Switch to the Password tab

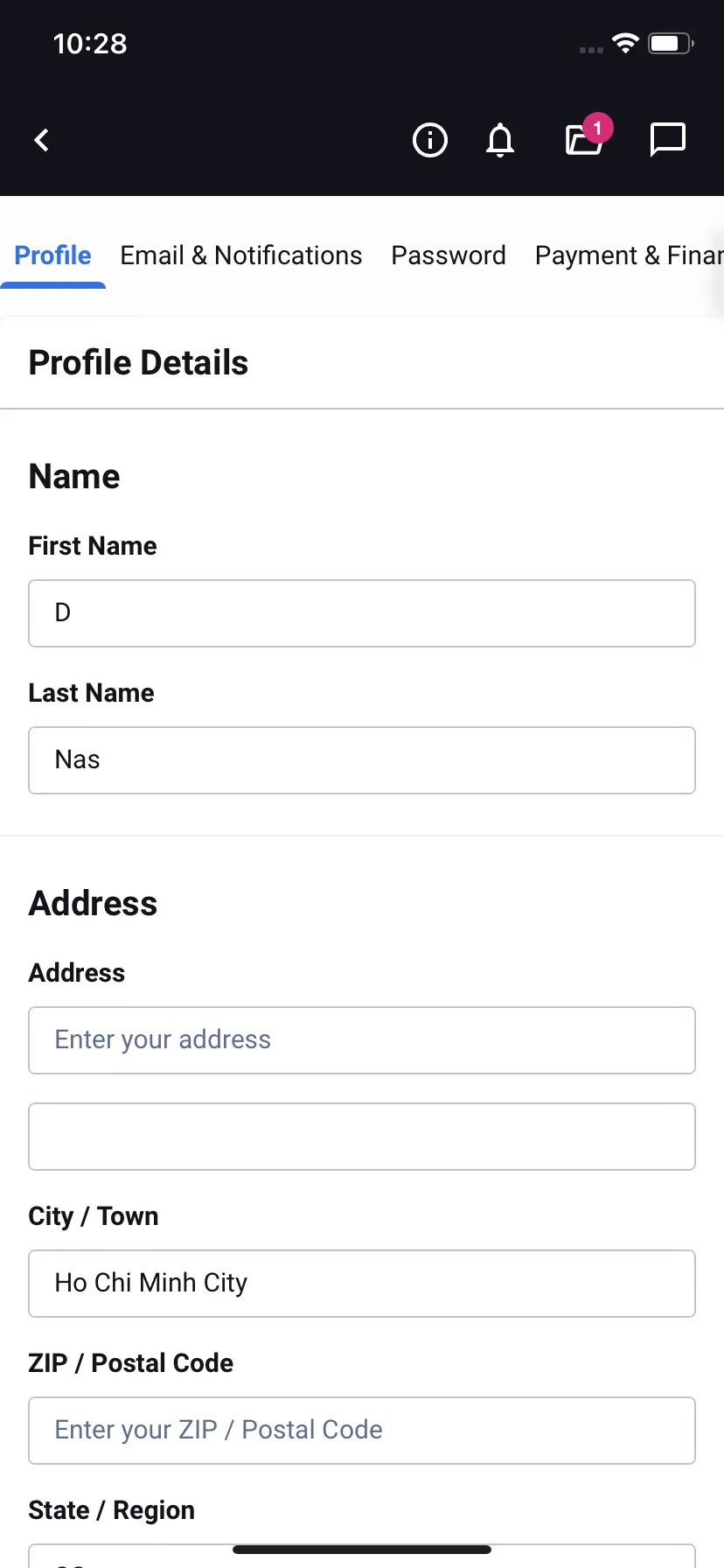449,255
